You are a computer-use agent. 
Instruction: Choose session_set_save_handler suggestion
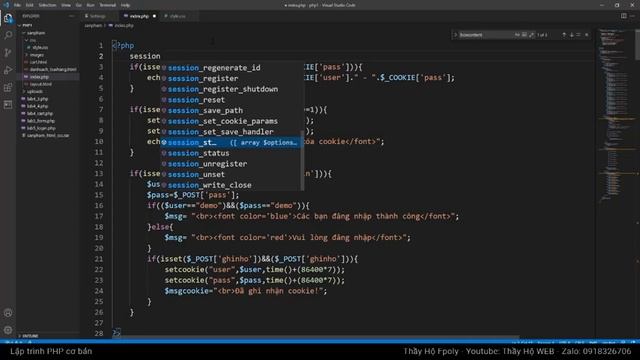(231, 131)
